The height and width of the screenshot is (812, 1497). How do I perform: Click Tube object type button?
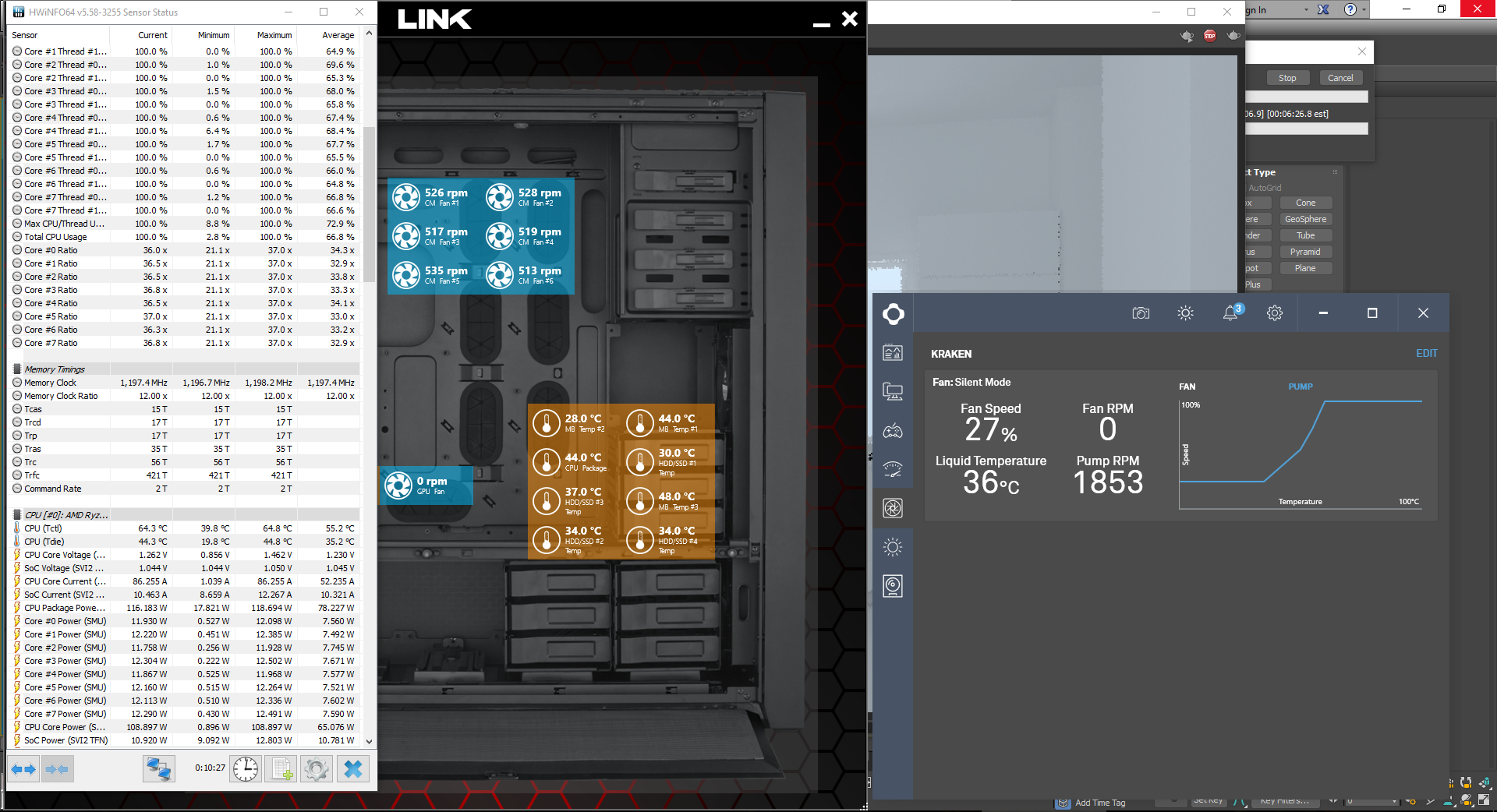click(x=1306, y=235)
